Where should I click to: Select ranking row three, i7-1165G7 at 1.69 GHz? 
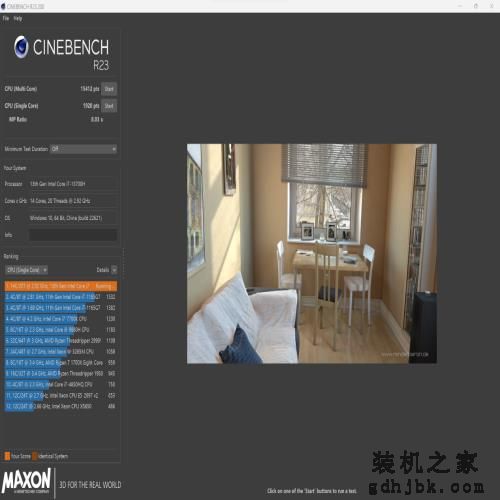61,308
